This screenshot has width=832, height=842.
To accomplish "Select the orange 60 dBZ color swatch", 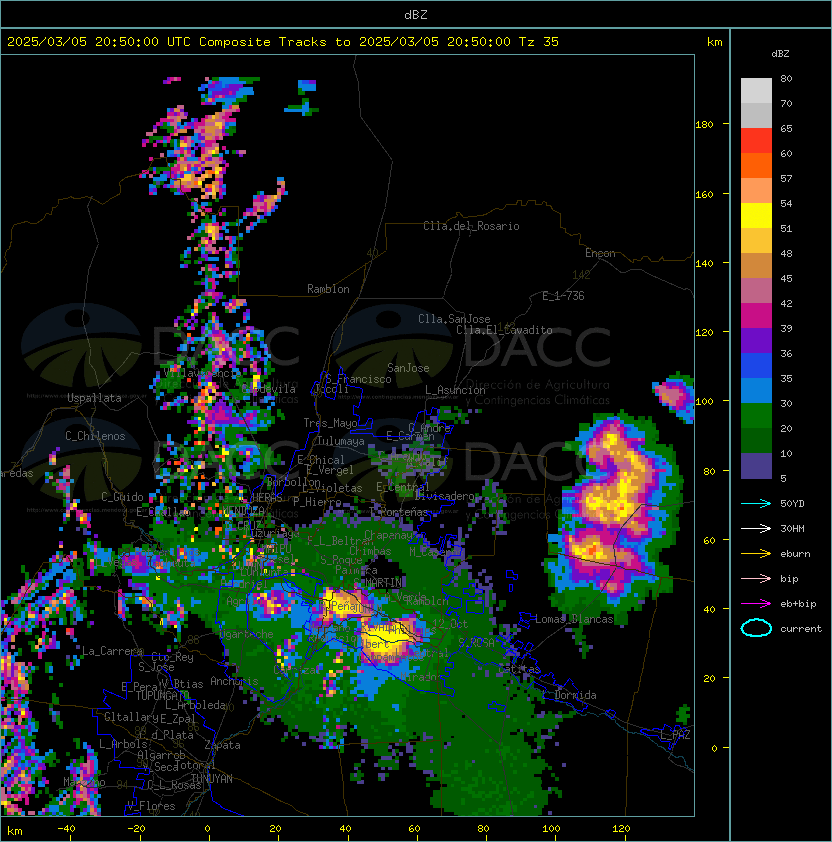I will [x=756, y=165].
